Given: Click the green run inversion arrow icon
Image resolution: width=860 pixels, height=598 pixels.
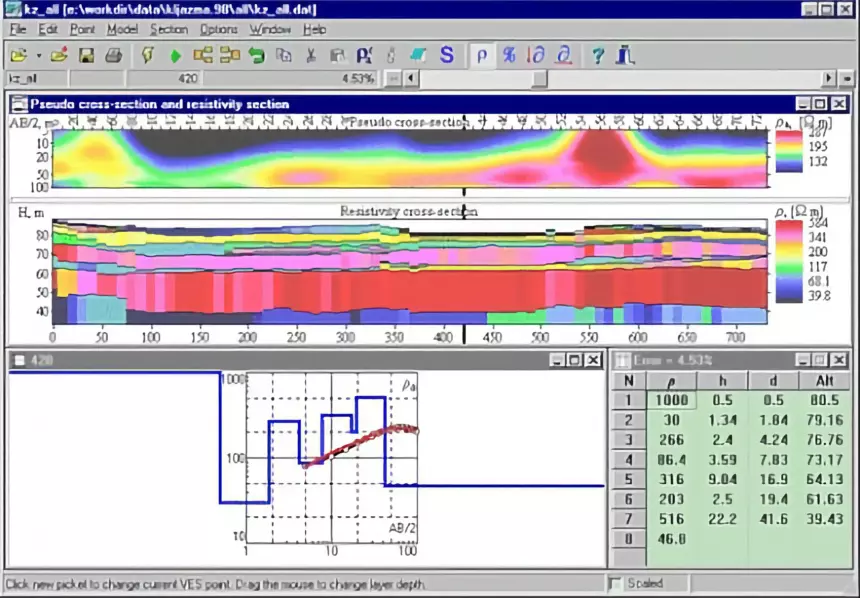Looking at the screenshot, I should pos(176,56).
